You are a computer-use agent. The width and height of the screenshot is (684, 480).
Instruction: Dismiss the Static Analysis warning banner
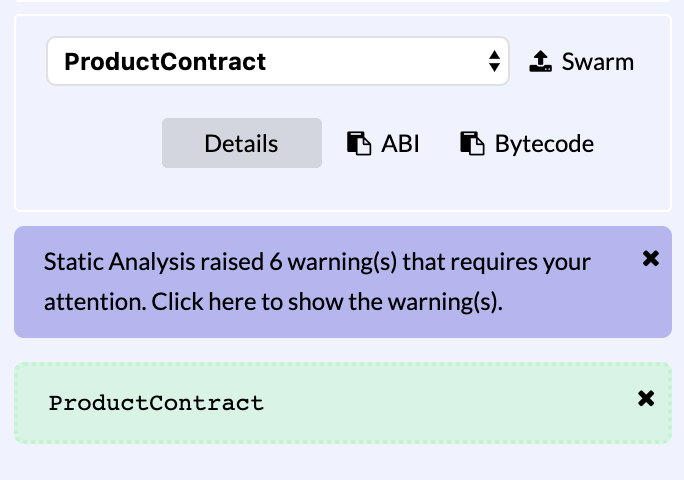pos(650,258)
